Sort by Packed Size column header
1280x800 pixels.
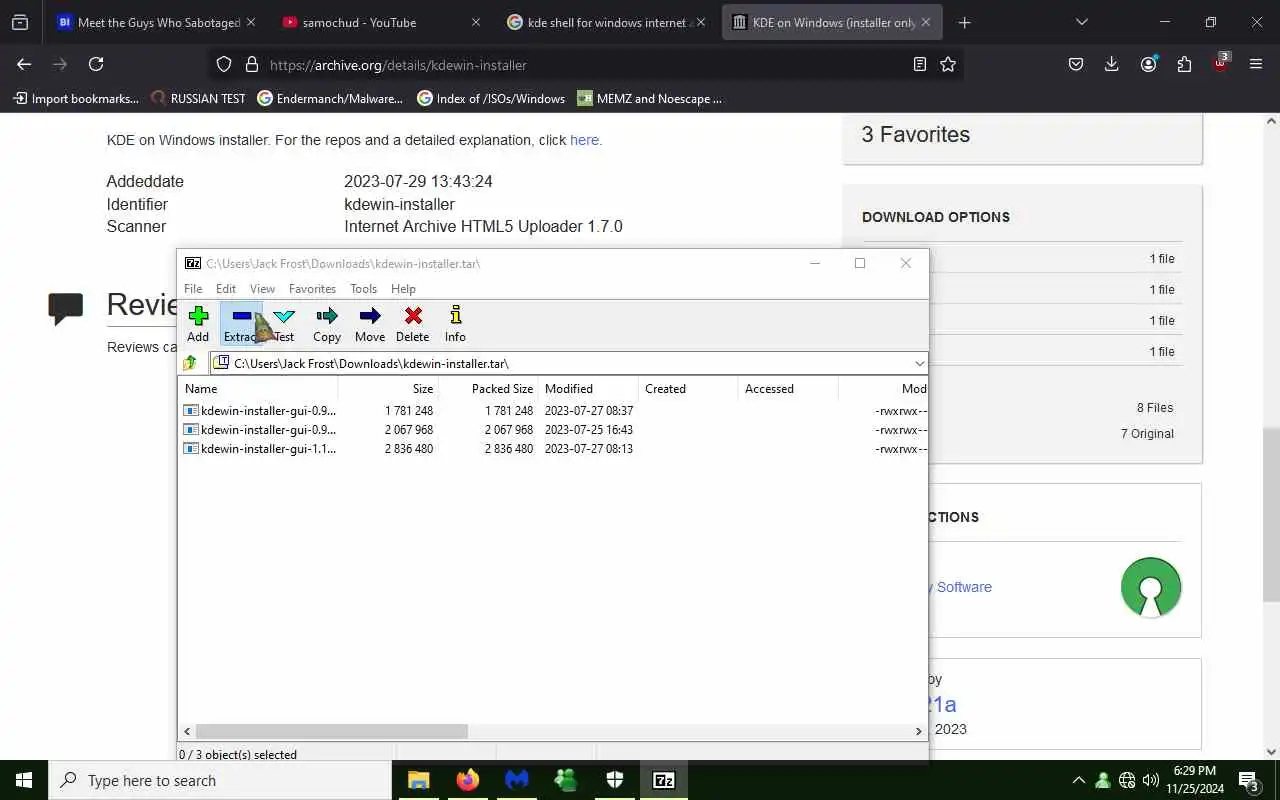tap(489, 389)
